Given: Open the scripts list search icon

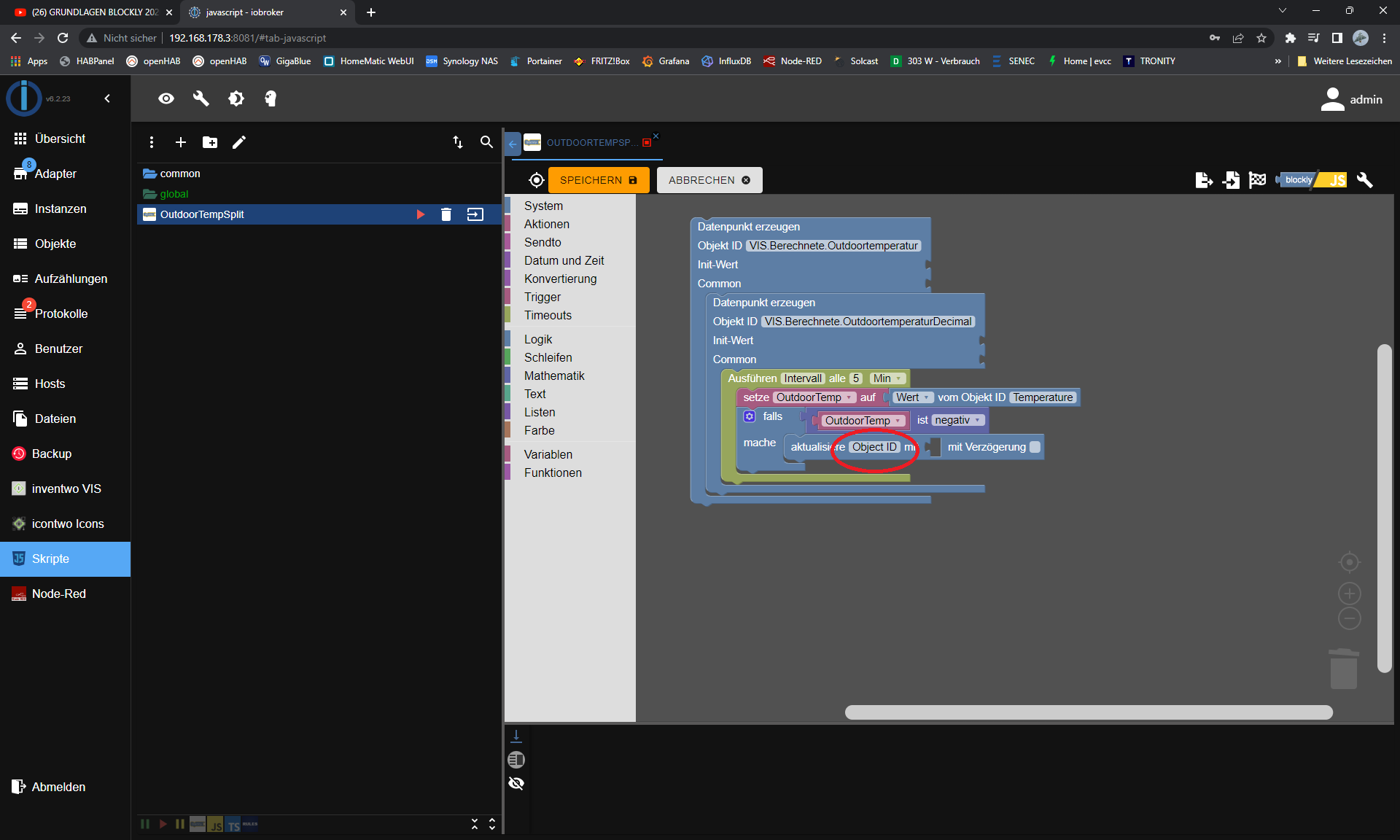Looking at the screenshot, I should pyautogui.click(x=486, y=142).
